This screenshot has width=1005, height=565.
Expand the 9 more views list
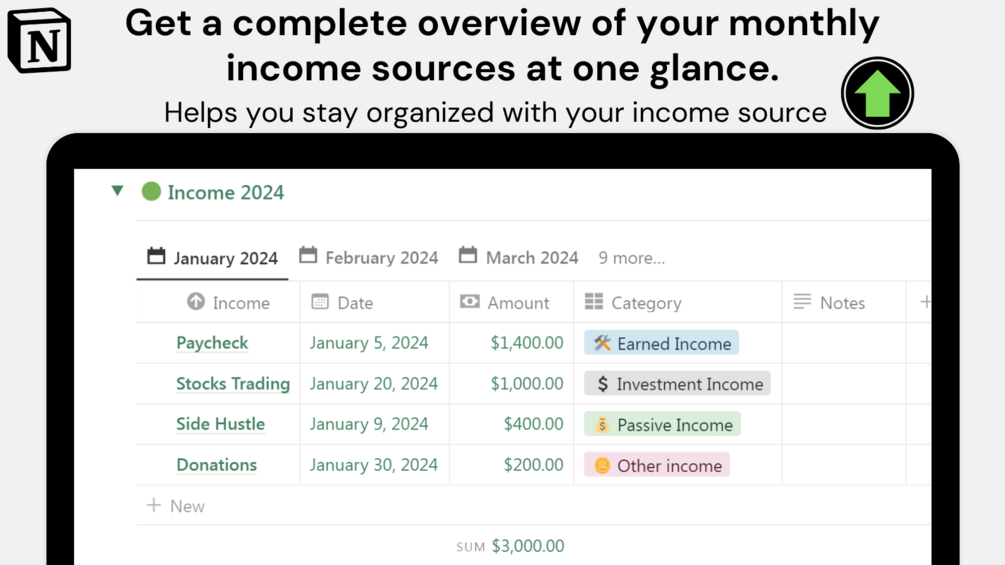click(631, 258)
